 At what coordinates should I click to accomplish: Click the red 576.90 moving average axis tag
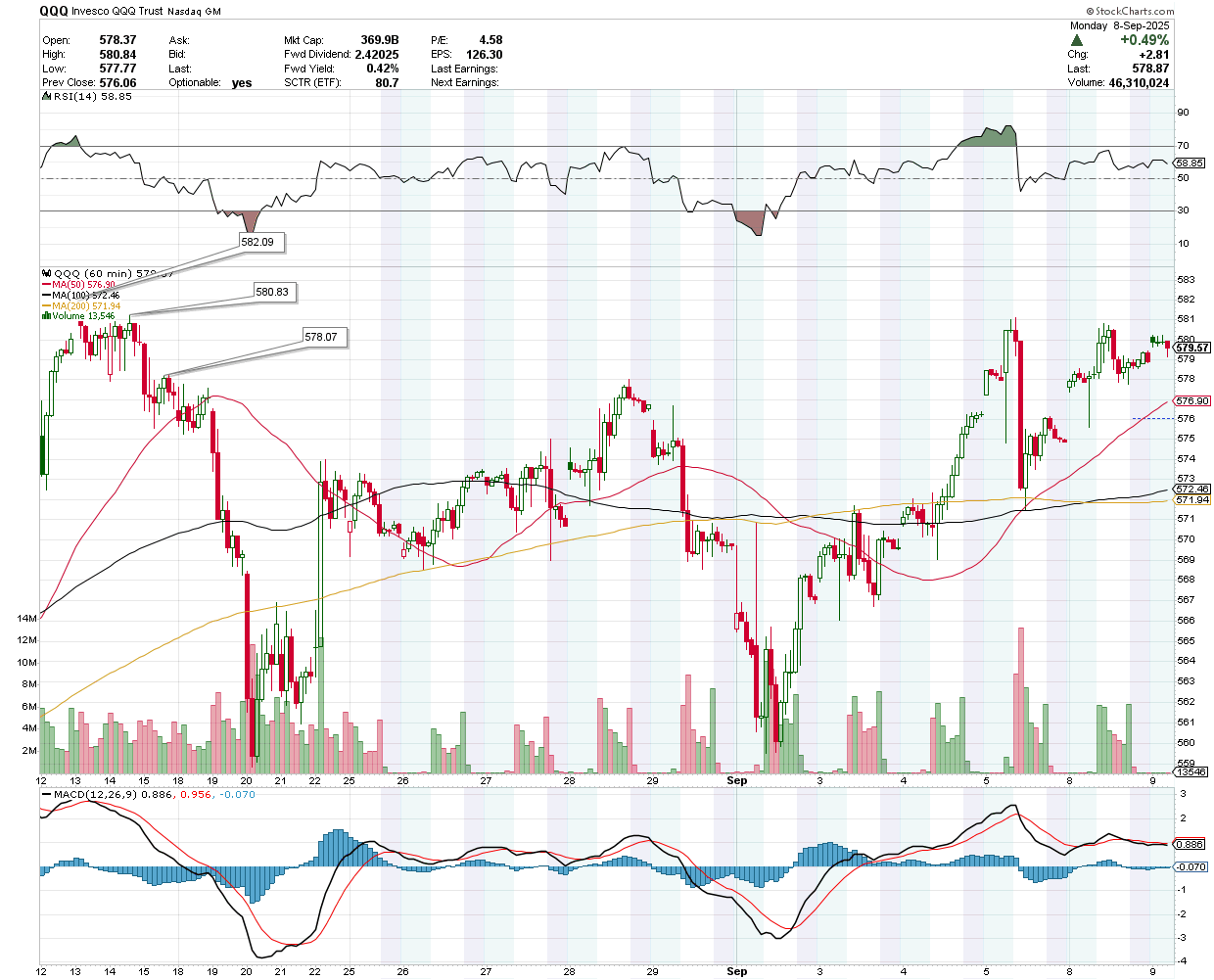click(x=1192, y=400)
